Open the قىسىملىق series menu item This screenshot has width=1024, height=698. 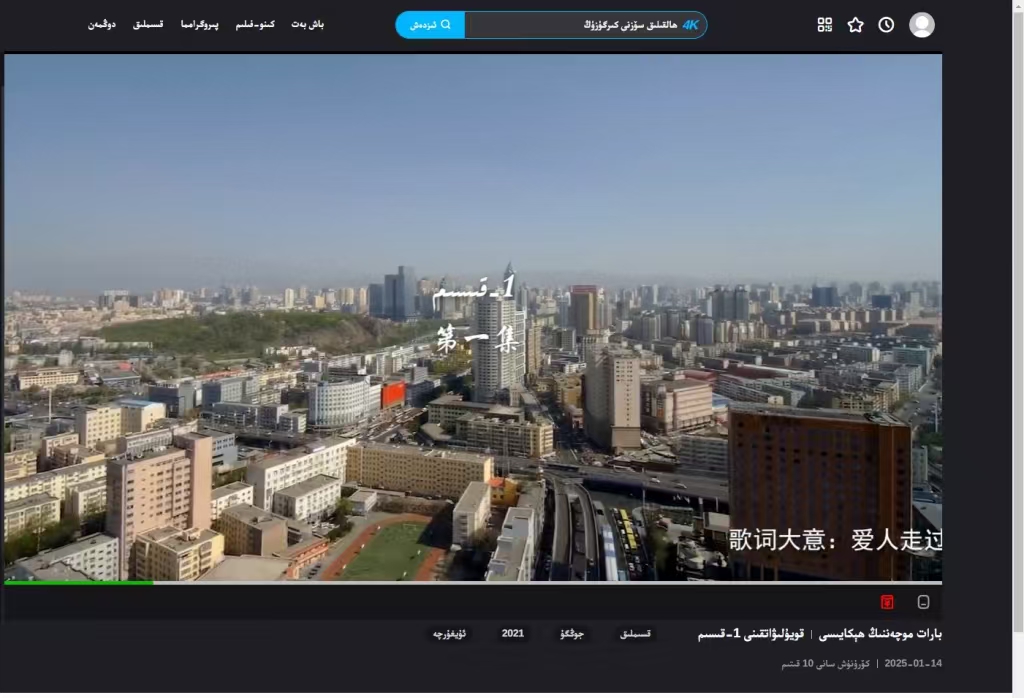click(148, 24)
